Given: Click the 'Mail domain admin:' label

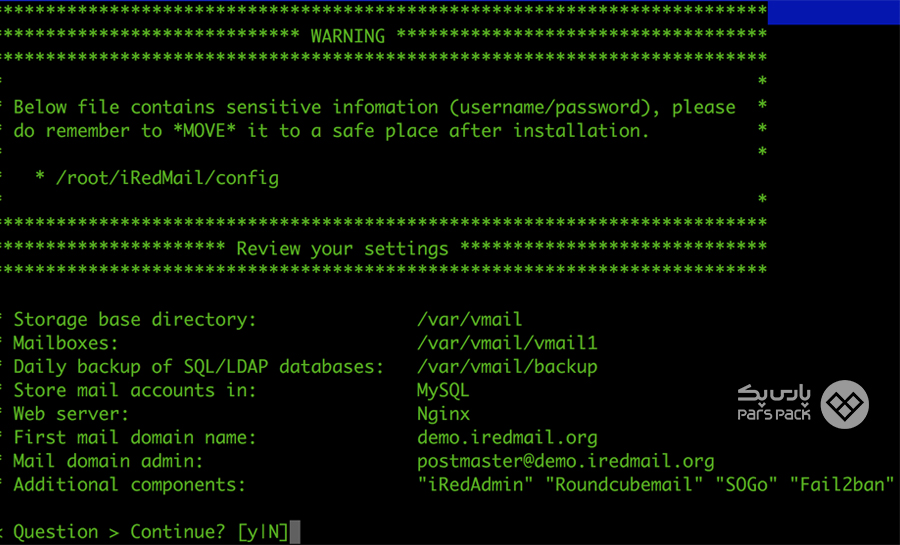Looking at the screenshot, I should [x=108, y=461].
